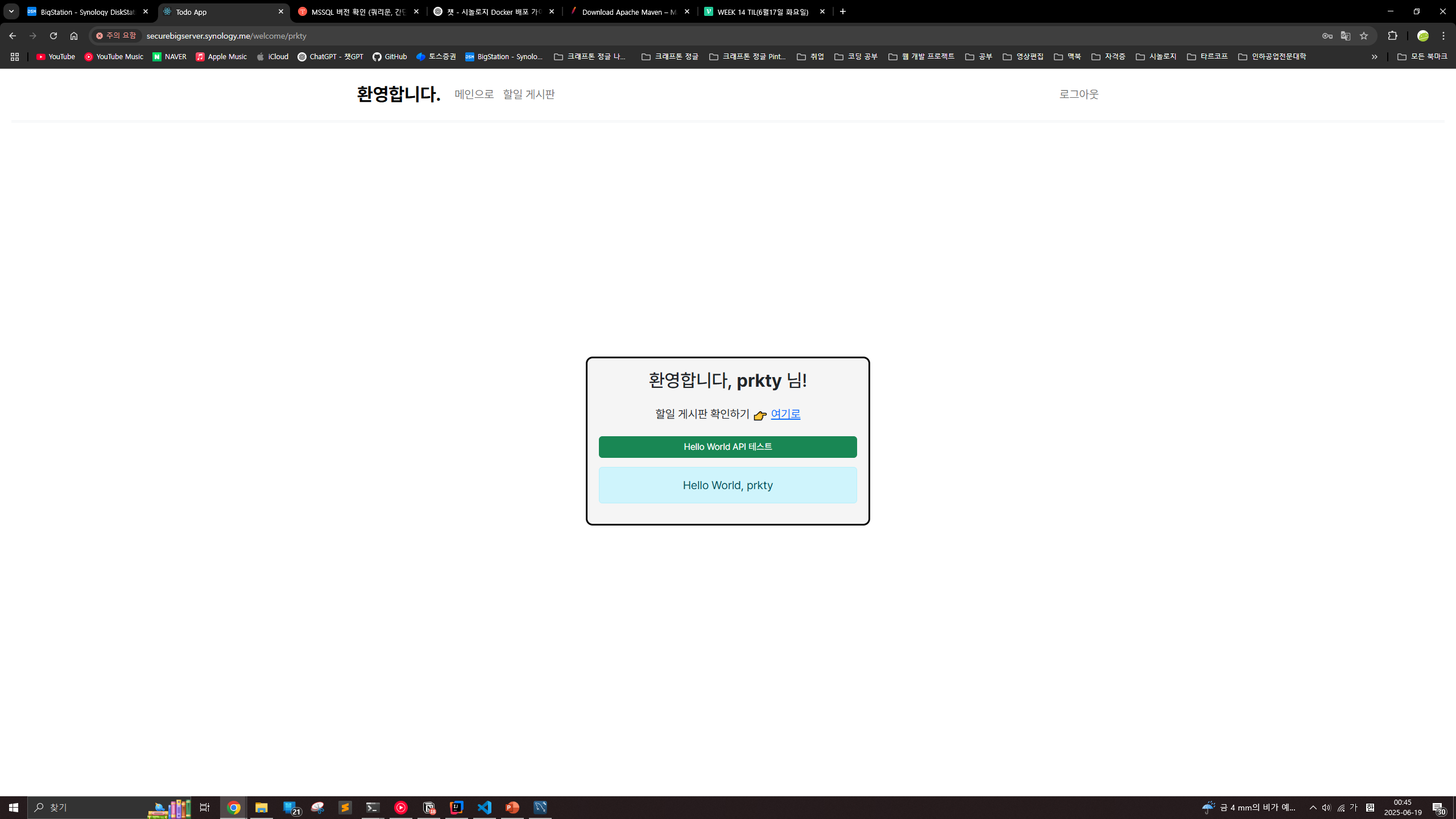Bookmark this page with the star icon
This screenshot has height=819, width=1456.
coord(1364,36)
